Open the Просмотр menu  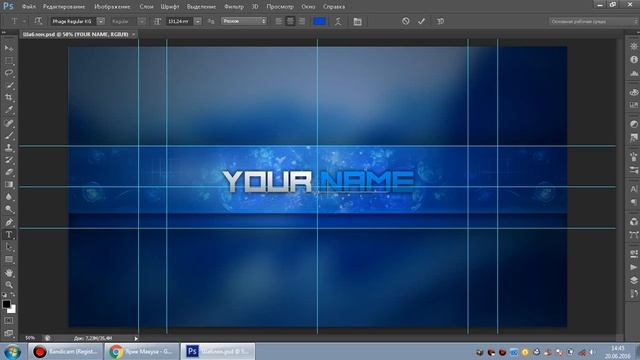[280, 7]
